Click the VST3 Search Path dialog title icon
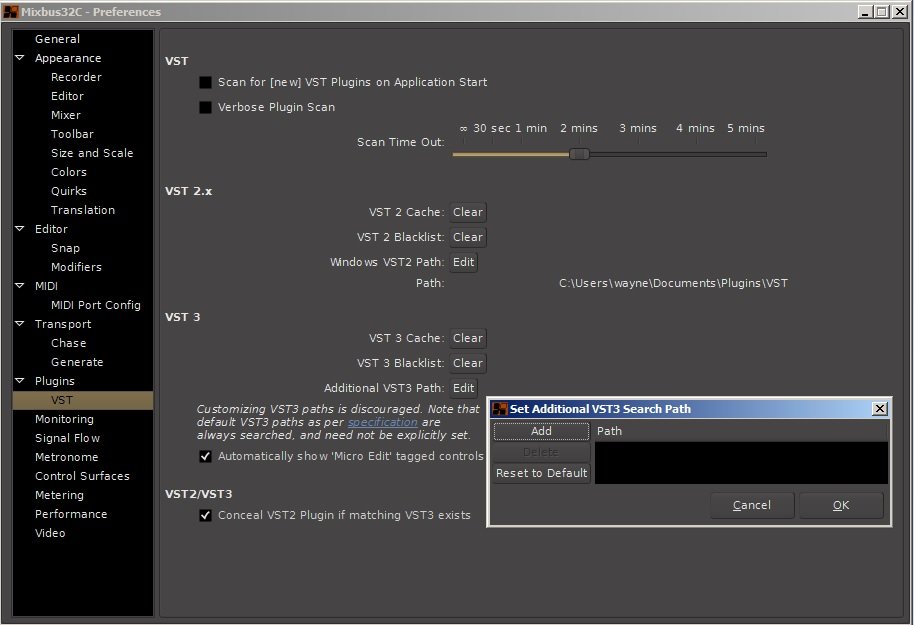Screen dimensions: 914x625 500,409
